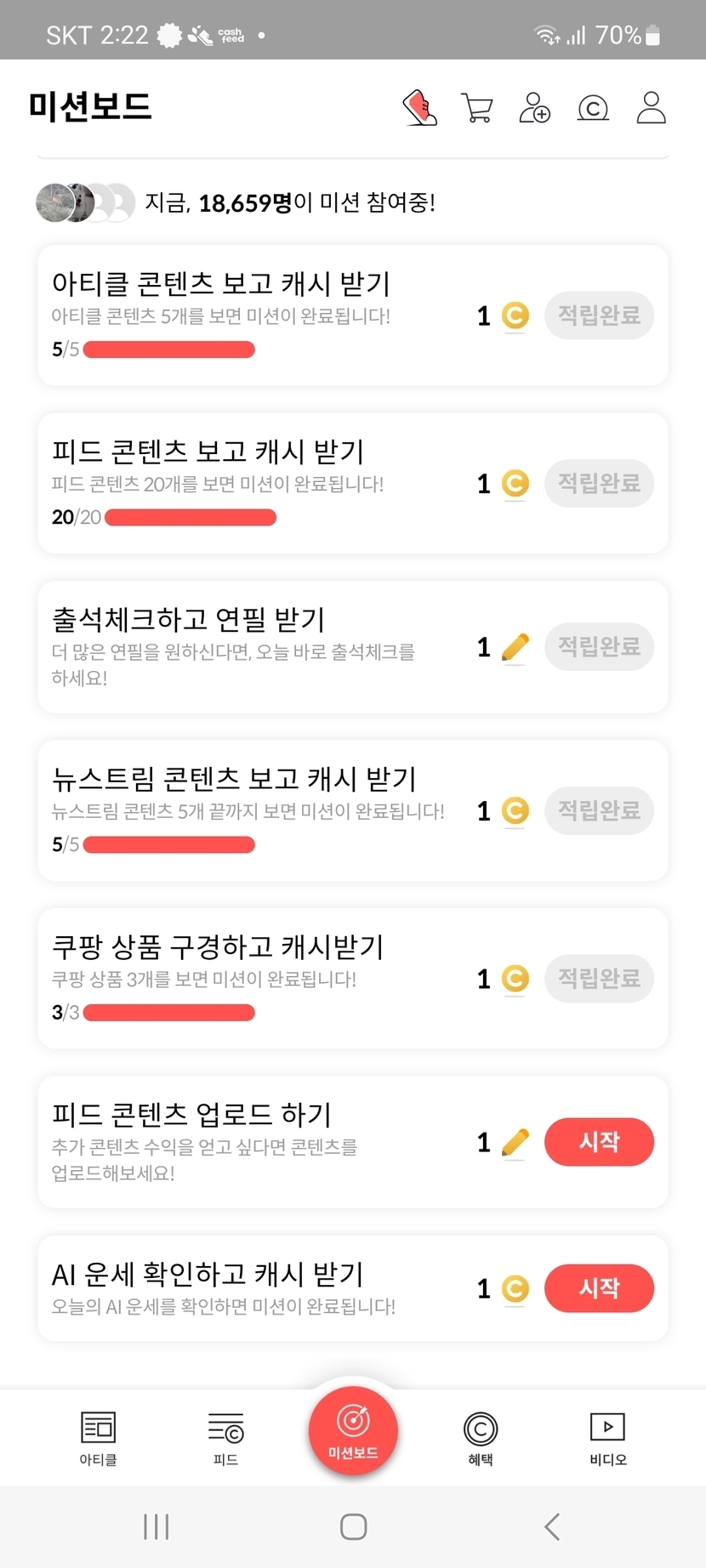The image size is (706, 1568).
Task: Tap 적립완료 on 아티클 콘텐츠 mission
Action: coord(599,315)
